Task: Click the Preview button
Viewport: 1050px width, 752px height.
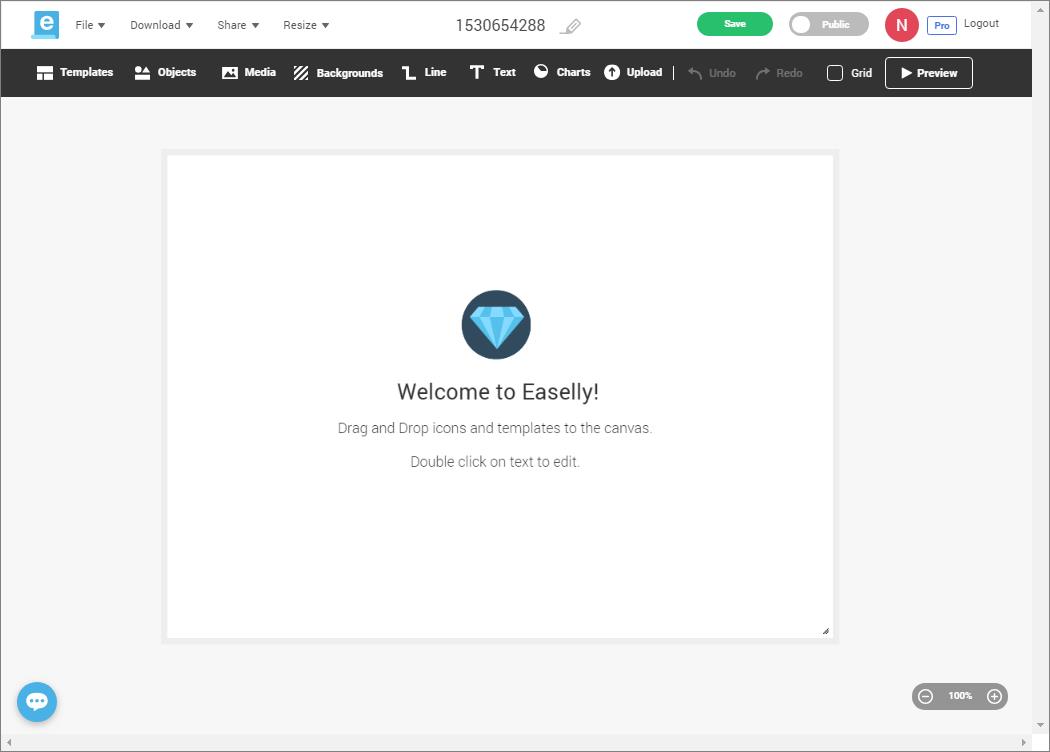Action: click(929, 73)
